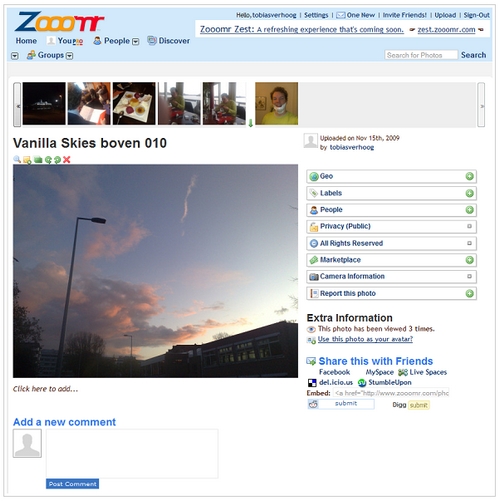Click the envelope icon beside One New
The height and width of the screenshot is (501, 500).
tap(340, 15)
